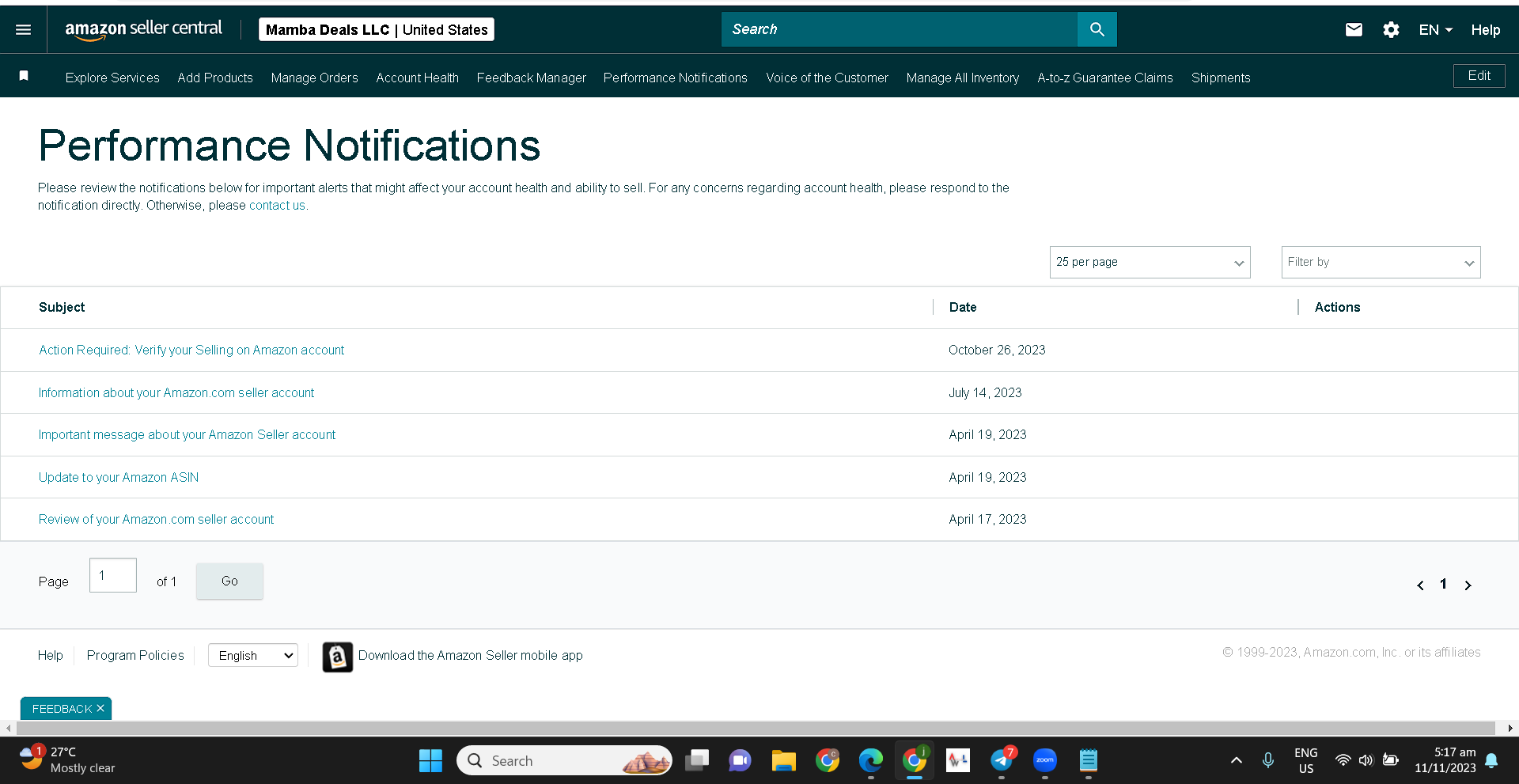Open the clock showing 5:17 am
This screenshot has height=784, width=1519.
[1445, 760]
